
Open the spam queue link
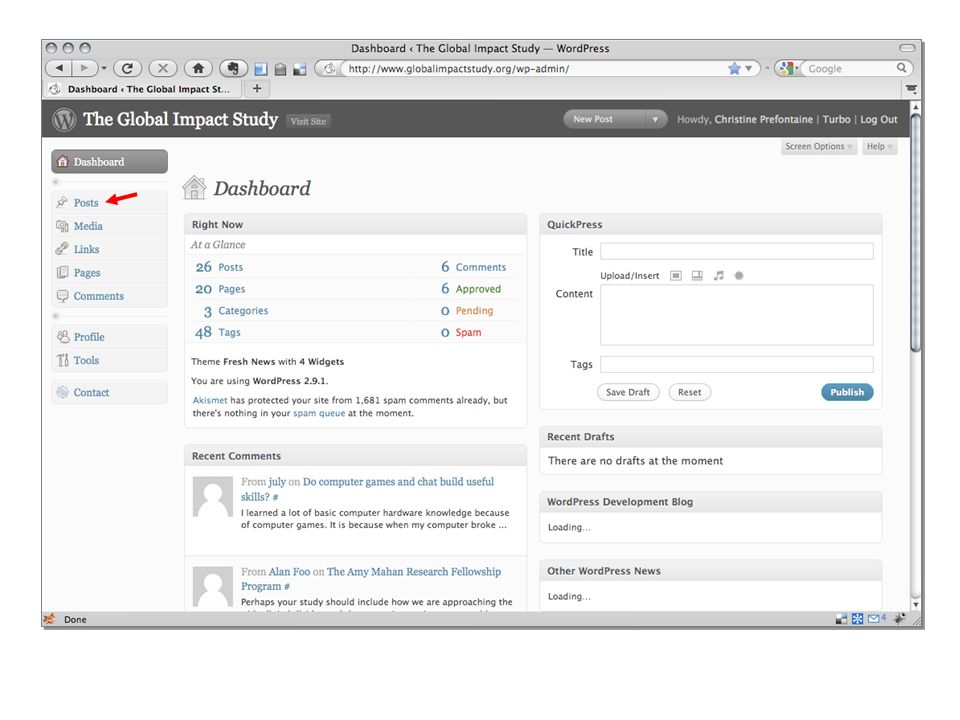click(319, 413)
